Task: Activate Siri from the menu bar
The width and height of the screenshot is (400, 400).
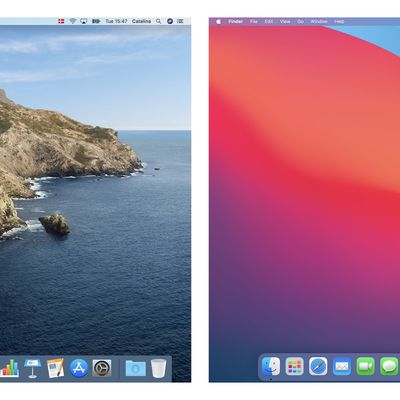Action: coord(170,21)
